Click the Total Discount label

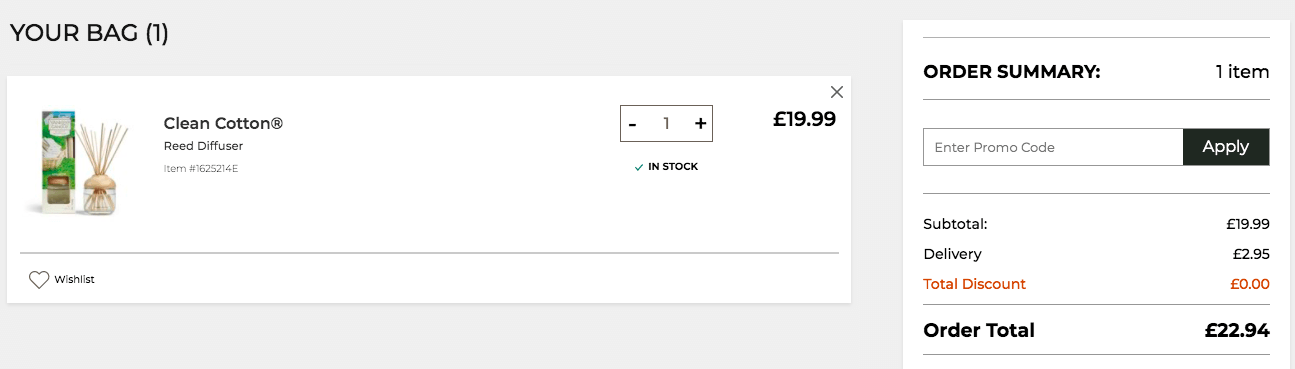click(x=974, y=284)
